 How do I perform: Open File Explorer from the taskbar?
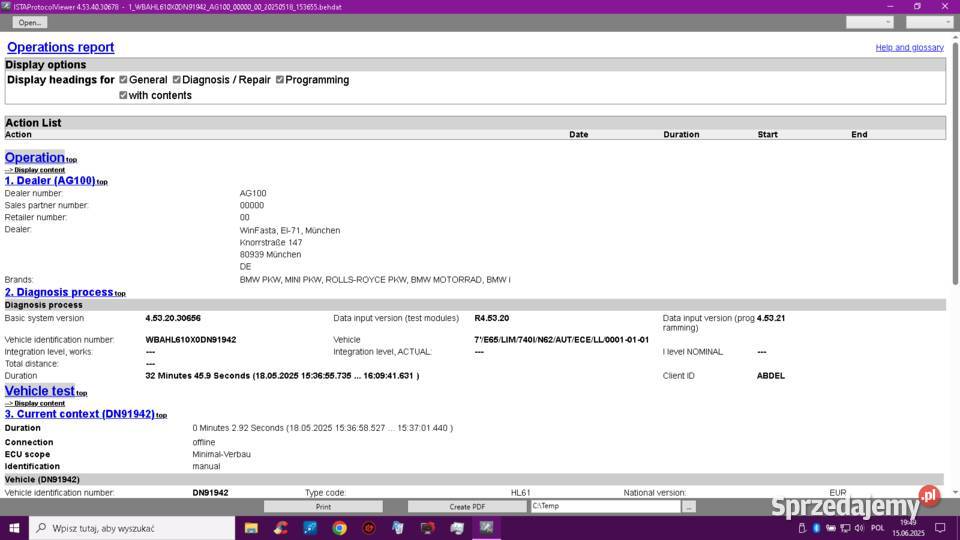click(250, 527)
